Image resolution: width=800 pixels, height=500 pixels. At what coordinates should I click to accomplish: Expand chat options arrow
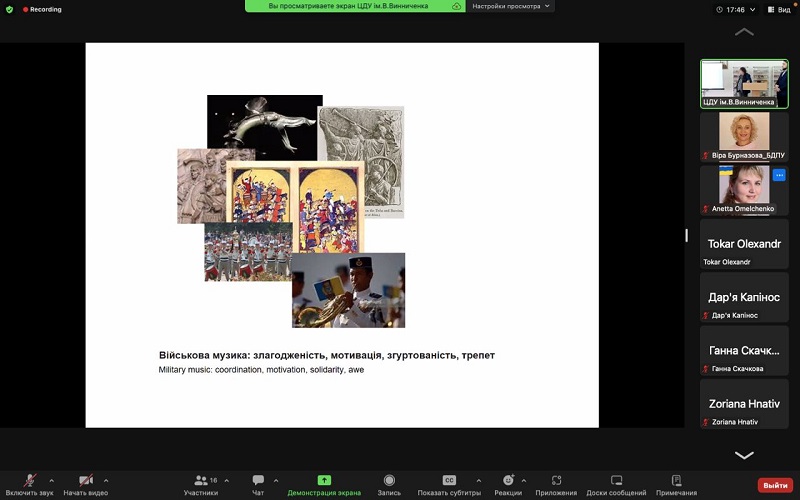[276, 481]
